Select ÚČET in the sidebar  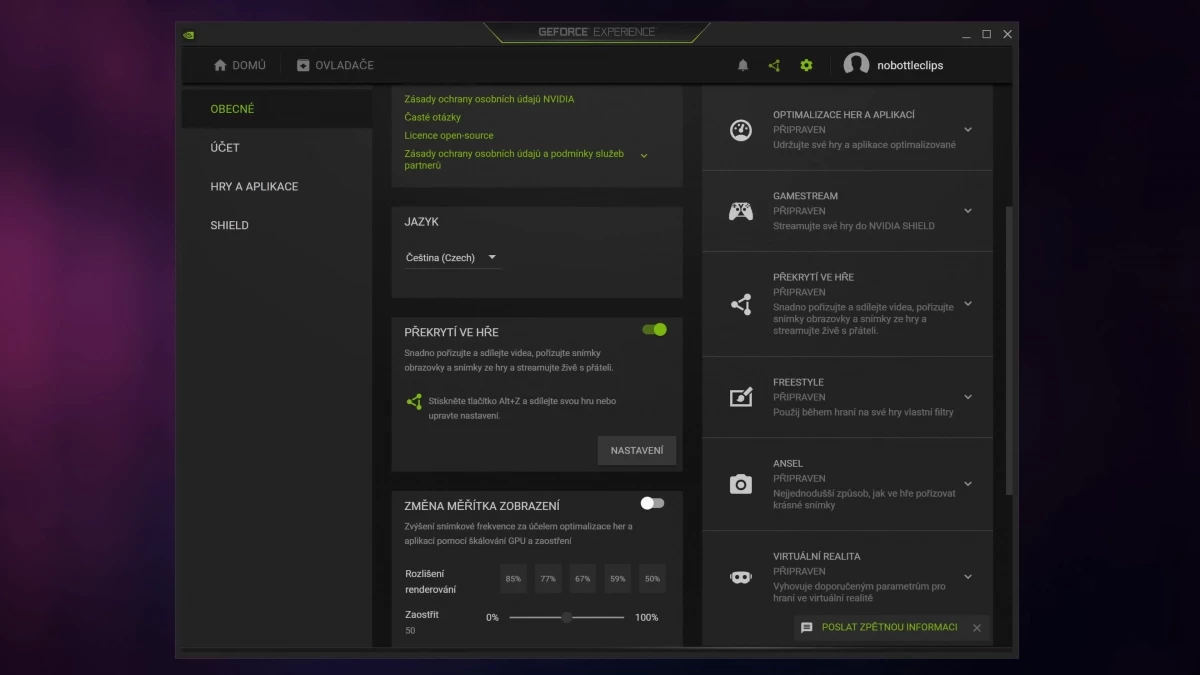pos(277,147)
